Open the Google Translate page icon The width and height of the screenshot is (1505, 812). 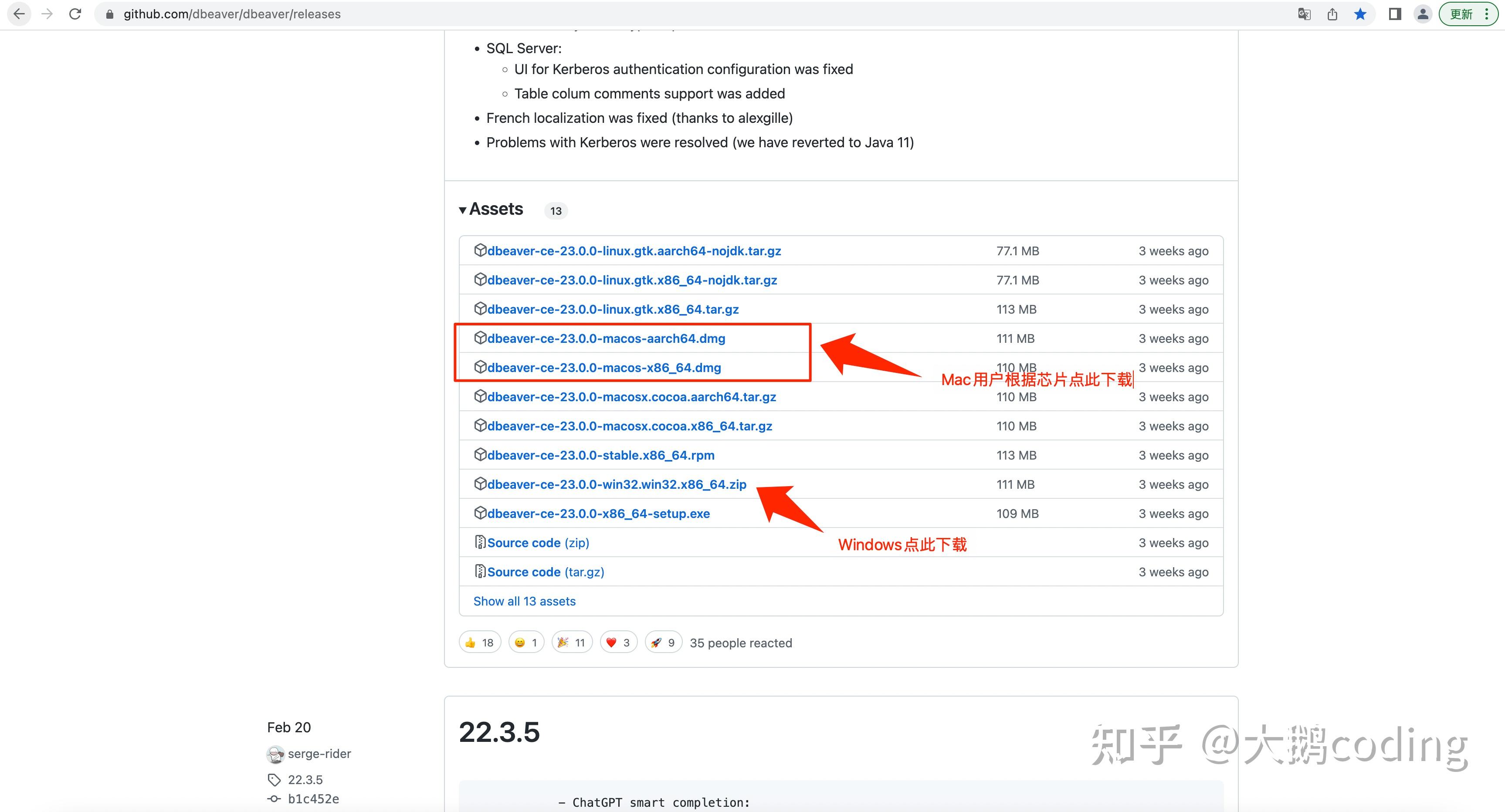pos(1304,14)
